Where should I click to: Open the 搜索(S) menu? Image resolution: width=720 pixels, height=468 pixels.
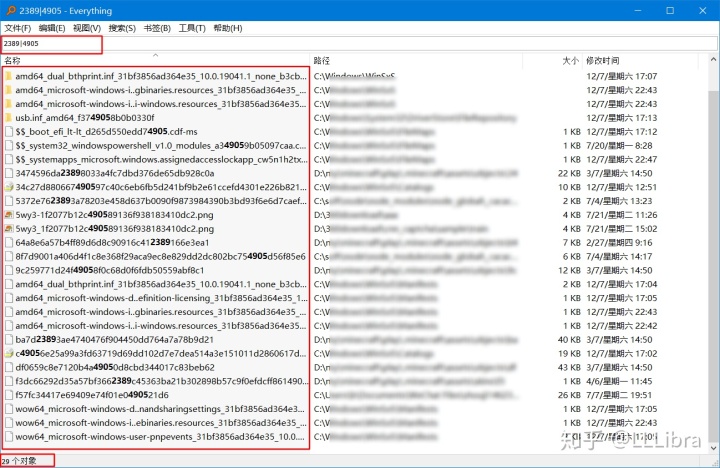[x=122, y=28]
